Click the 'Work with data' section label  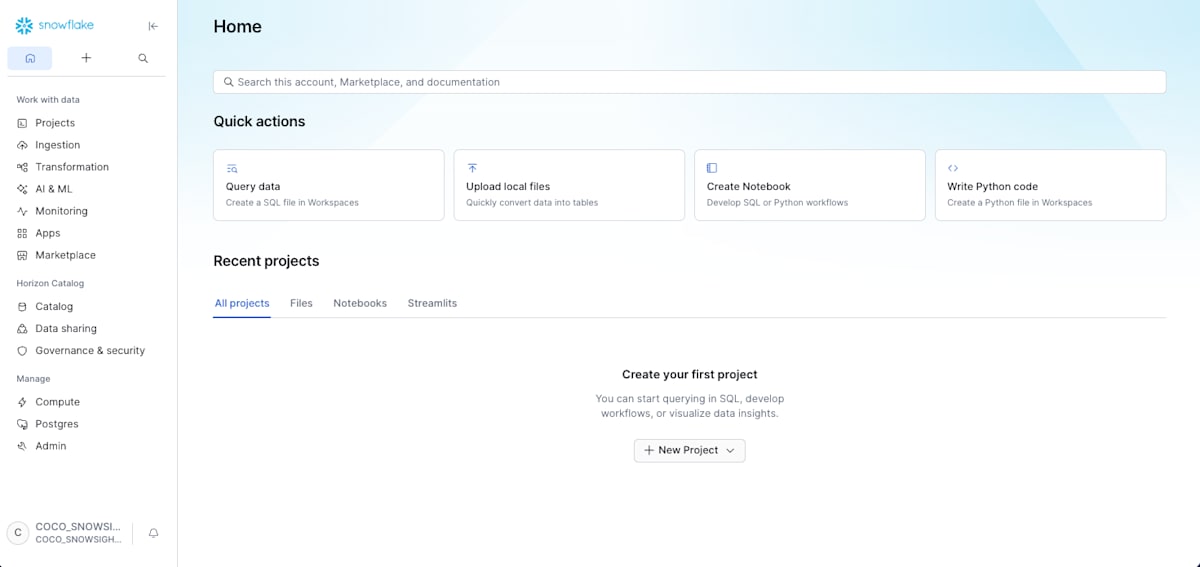pyautogui.click(x=48, y=100)
